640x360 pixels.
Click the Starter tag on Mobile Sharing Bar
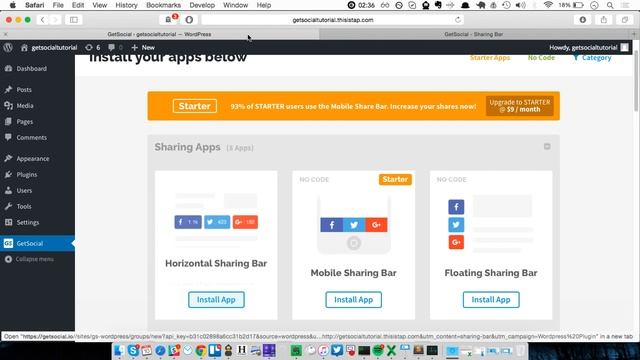[395, 179]
